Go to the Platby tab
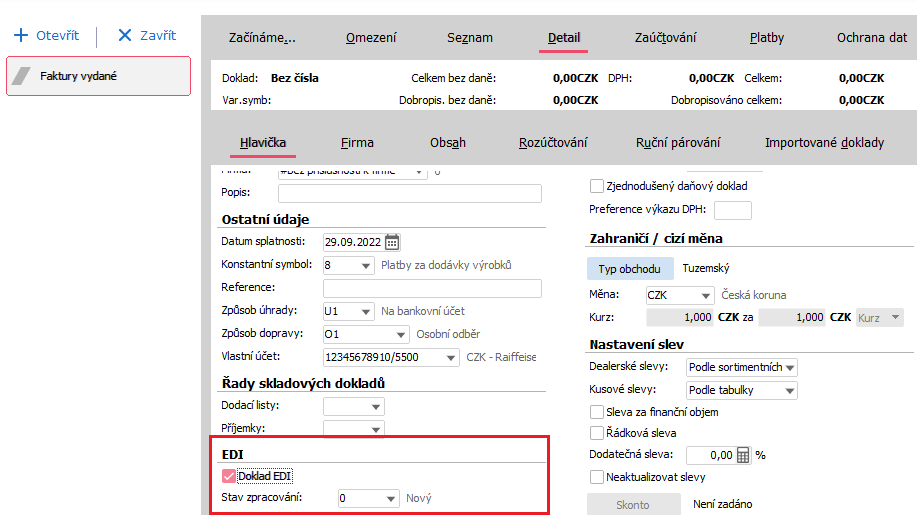Viewport: 917px width, 515px height. pyautogui.click(x=767, y=38)
